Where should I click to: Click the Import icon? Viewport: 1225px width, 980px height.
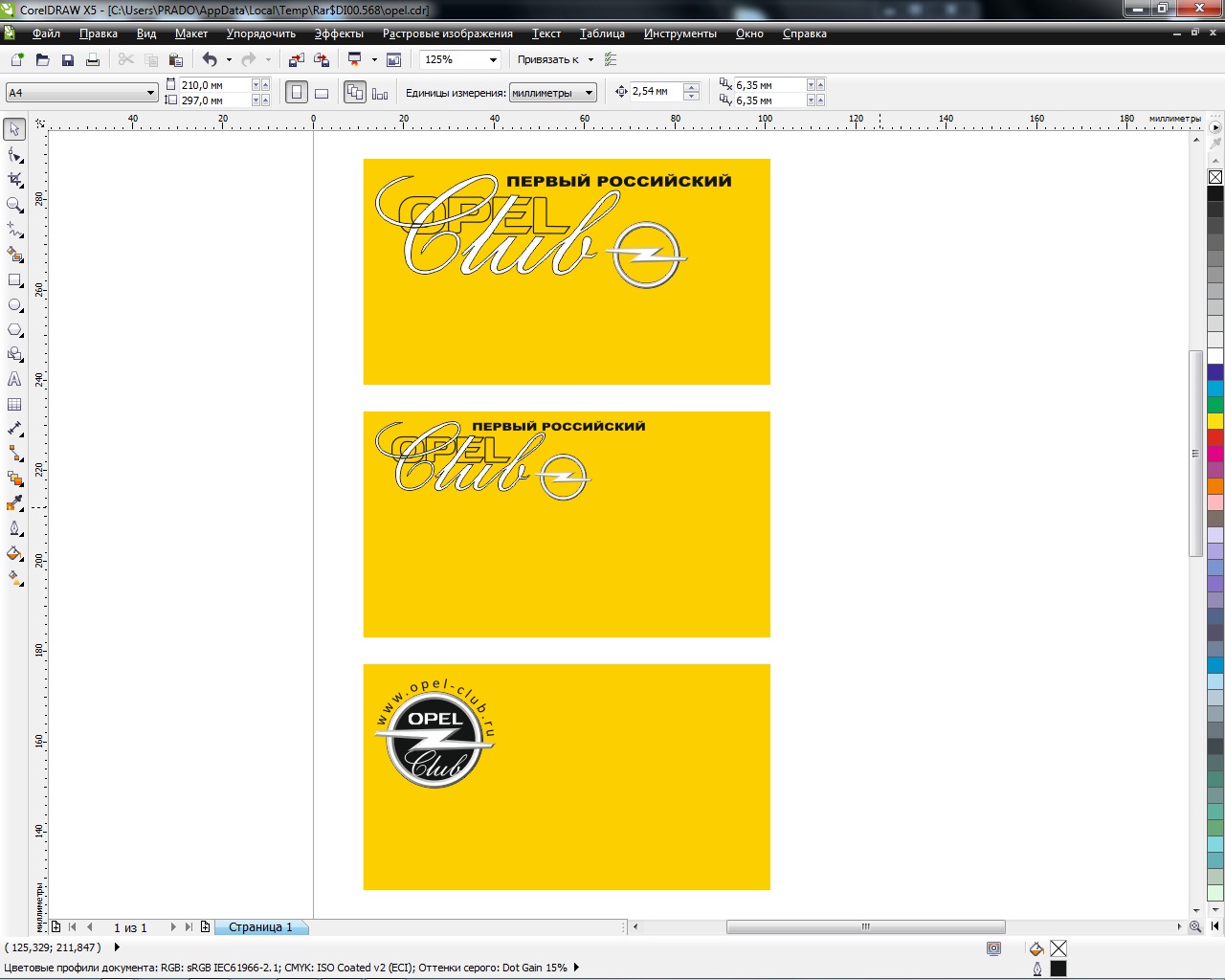(296, 59)
